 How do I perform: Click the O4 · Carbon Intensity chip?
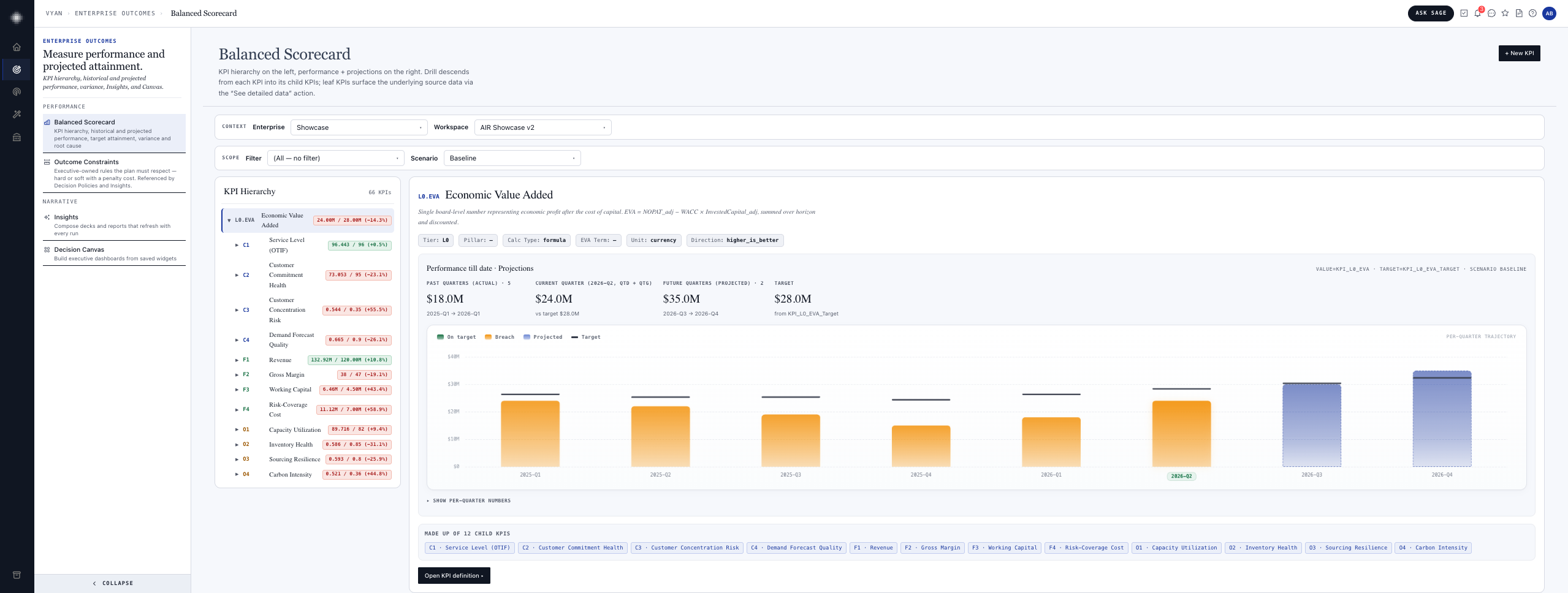(1433, 548)
